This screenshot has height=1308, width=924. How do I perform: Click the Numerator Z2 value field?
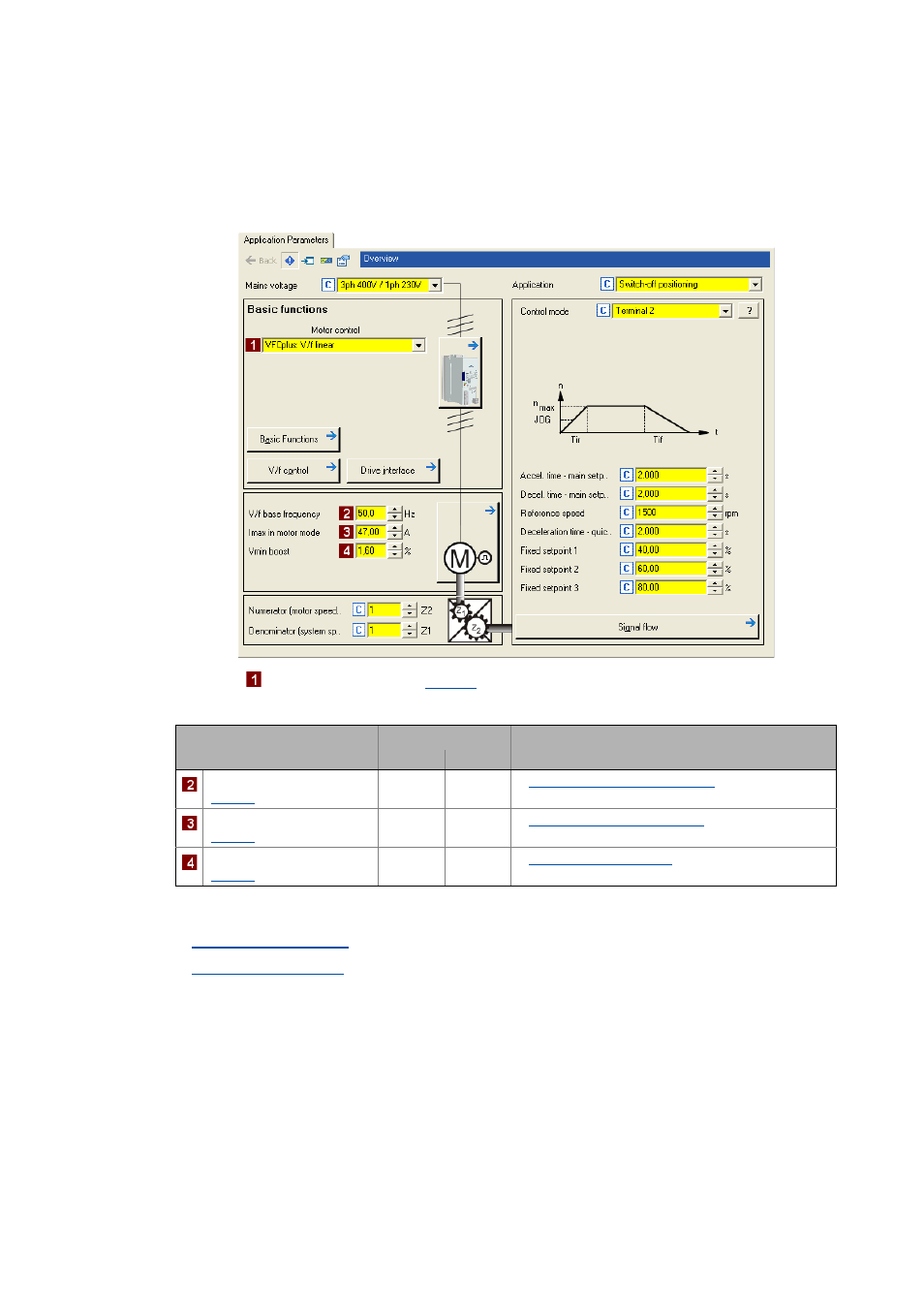click(384, 609)
